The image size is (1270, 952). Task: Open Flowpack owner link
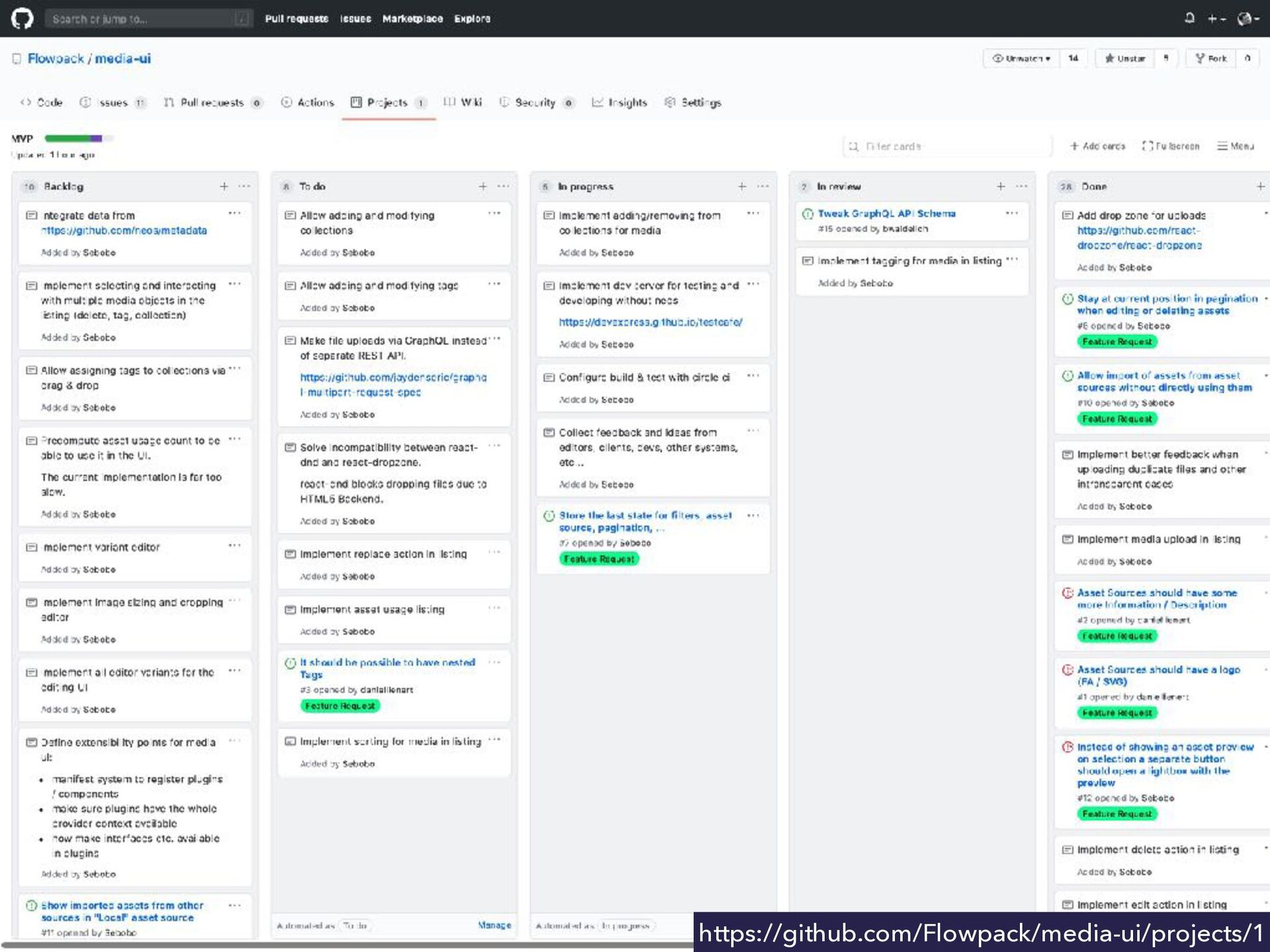tap(56, 58)
